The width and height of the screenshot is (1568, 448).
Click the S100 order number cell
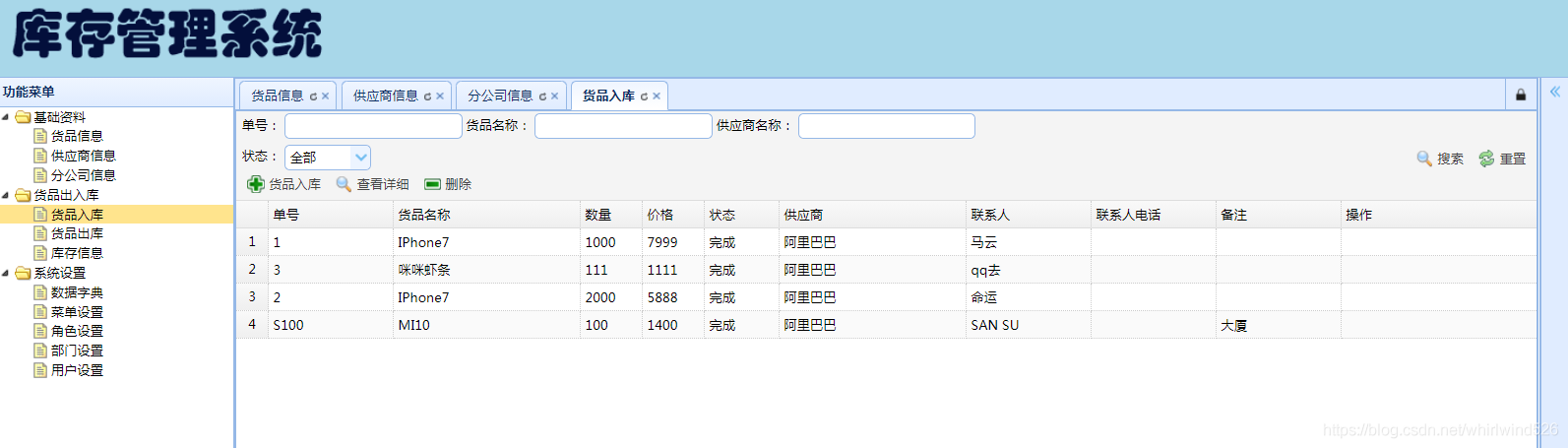point(330,325)
